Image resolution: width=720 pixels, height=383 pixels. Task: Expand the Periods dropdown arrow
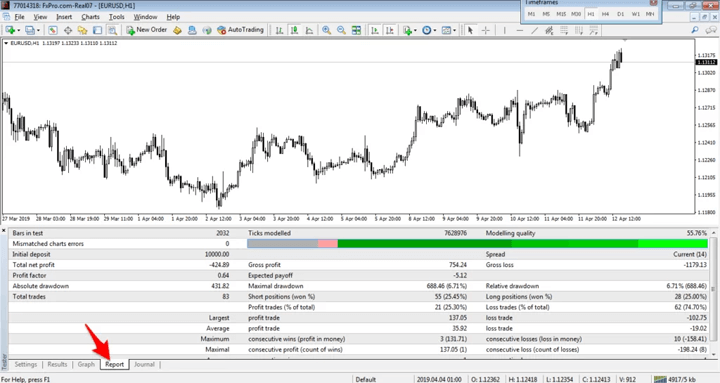tap(435, 30)
